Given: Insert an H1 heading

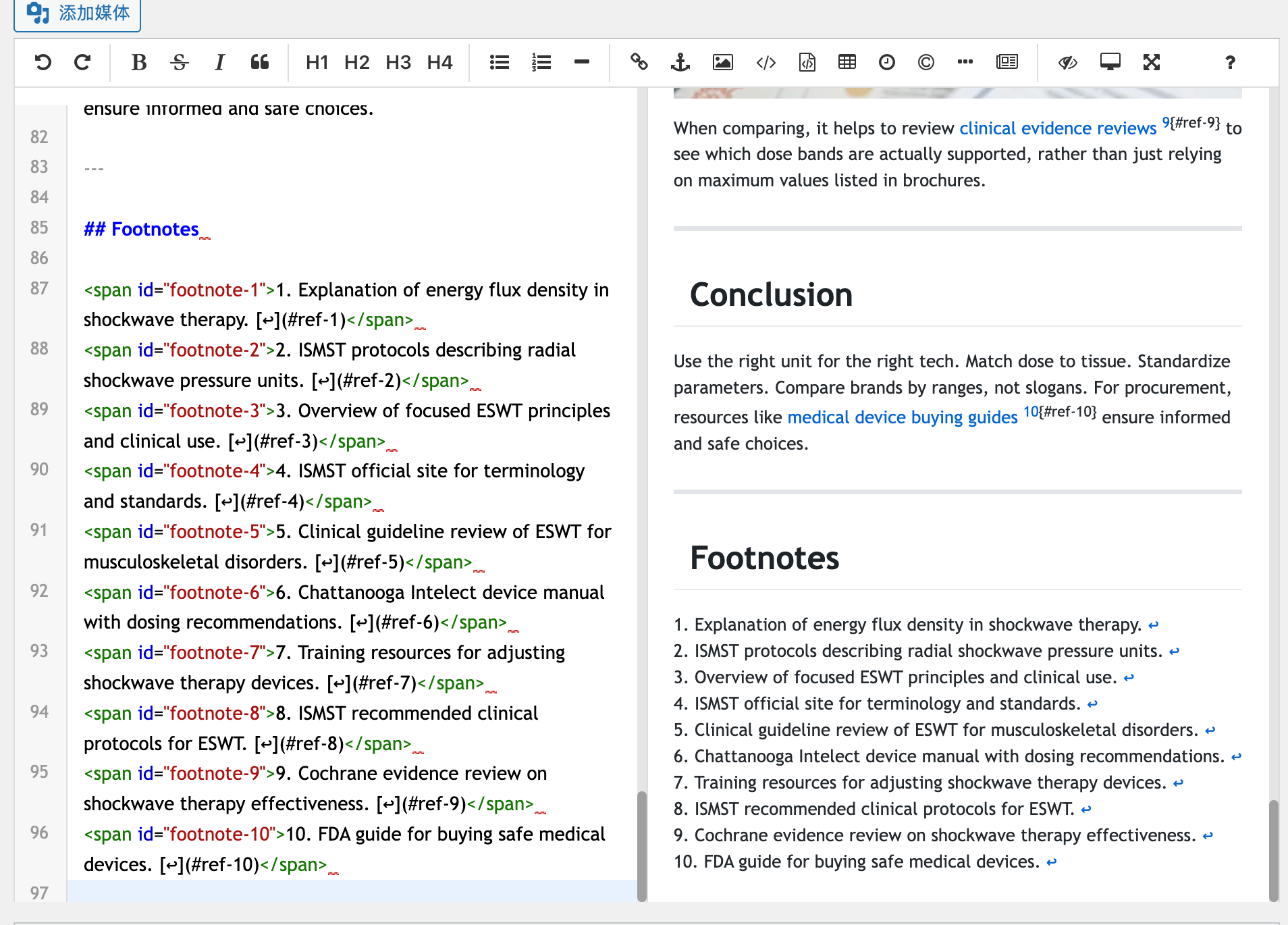Looking at the screenshot, I should (x=317, y=63).
